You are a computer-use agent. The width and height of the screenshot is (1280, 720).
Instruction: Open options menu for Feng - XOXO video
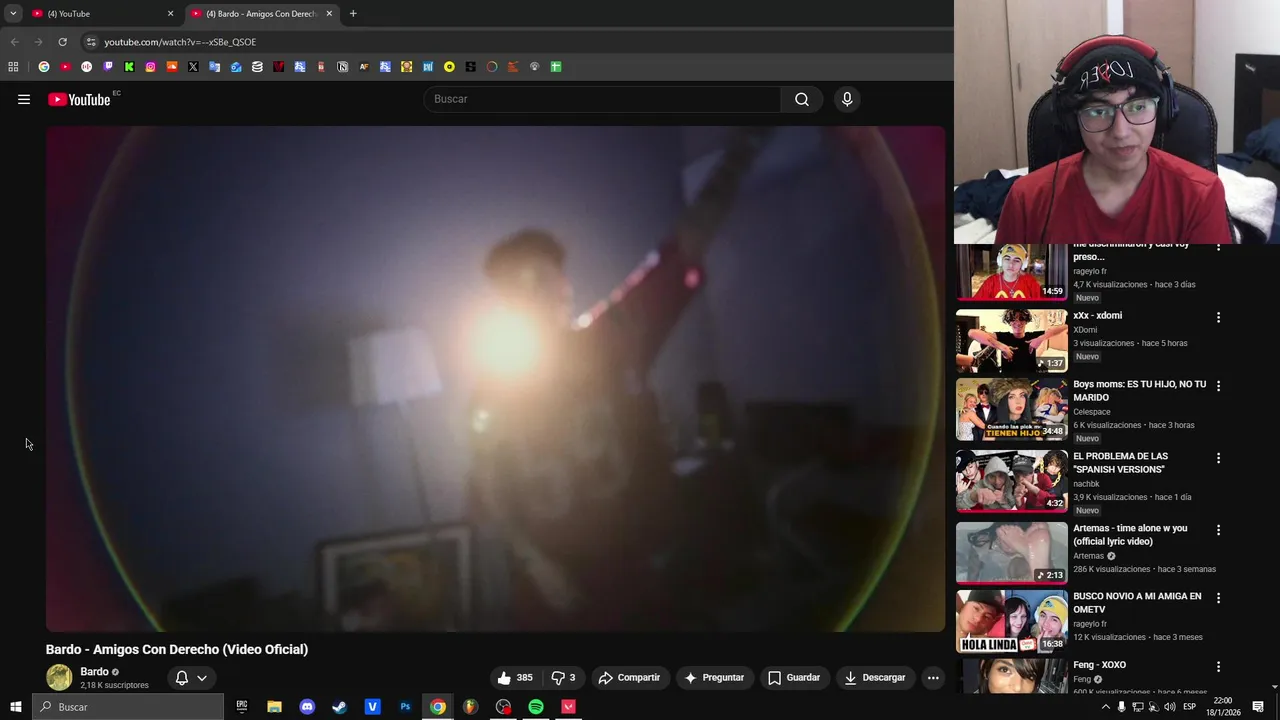[x=1218, y=667]
